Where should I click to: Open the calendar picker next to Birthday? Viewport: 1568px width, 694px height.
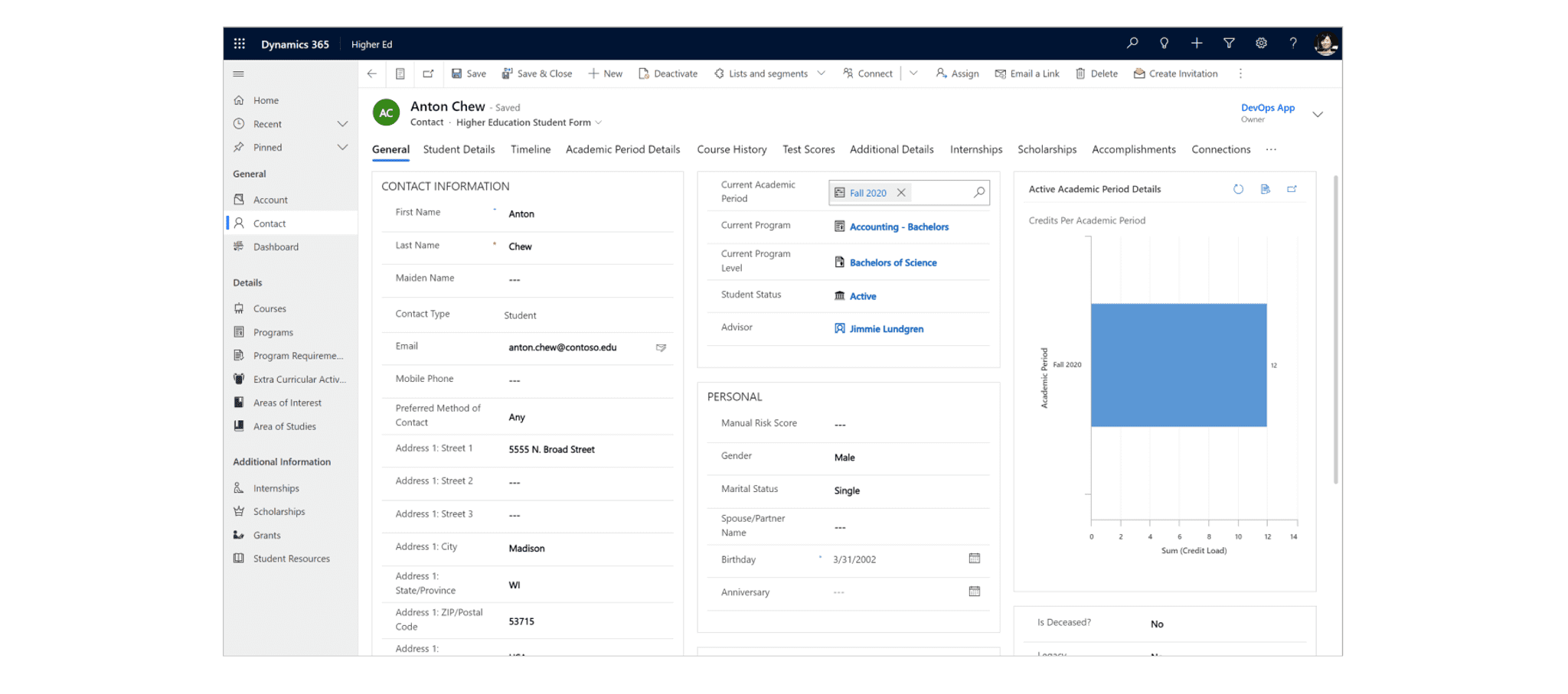974,559
